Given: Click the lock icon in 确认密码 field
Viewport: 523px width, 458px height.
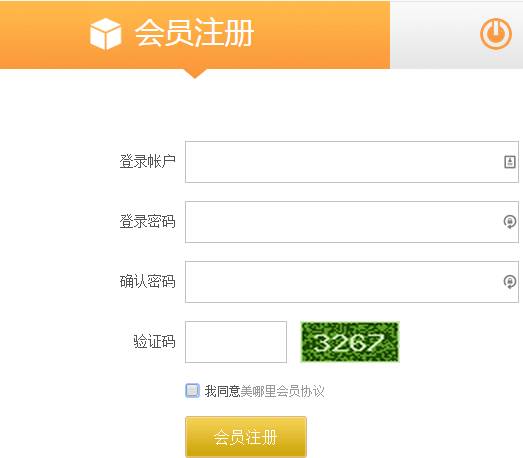Looking at the screenshot, I should pyautogui.click(x=509, y=282).
